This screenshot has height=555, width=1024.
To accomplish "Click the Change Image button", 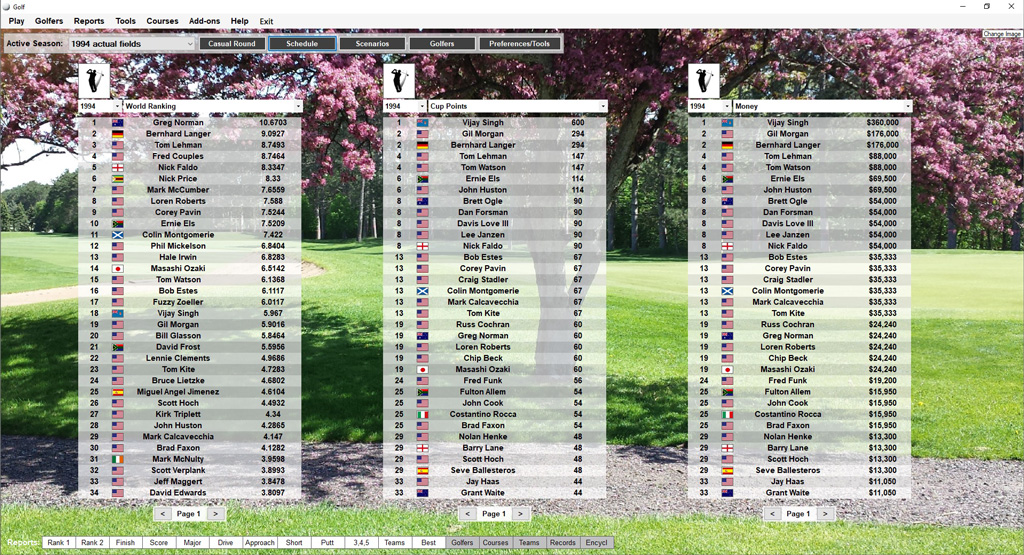I will [1002, 34].
